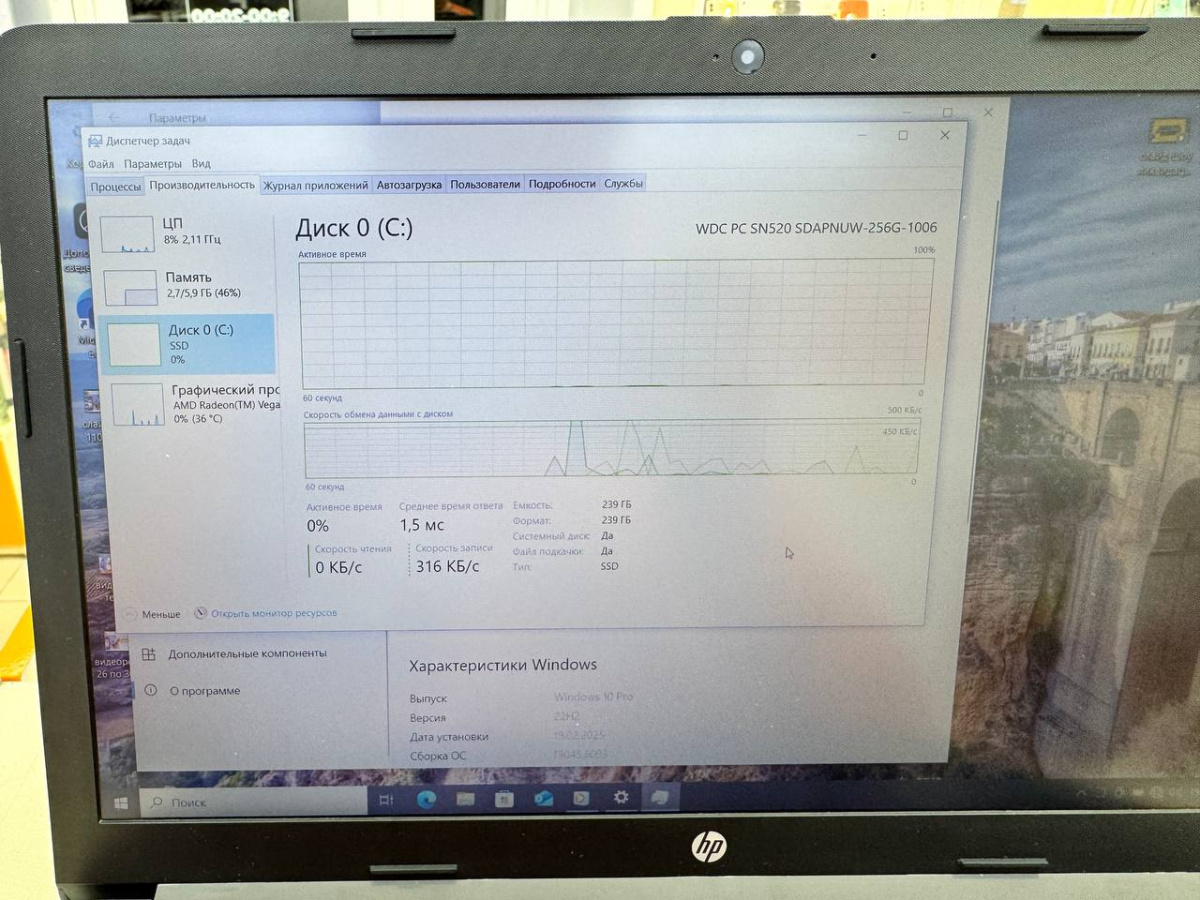The height and width of the screenshot is (900, 1200).
Task: Open the Mail app from the taskbar
Action: point(542,800)
